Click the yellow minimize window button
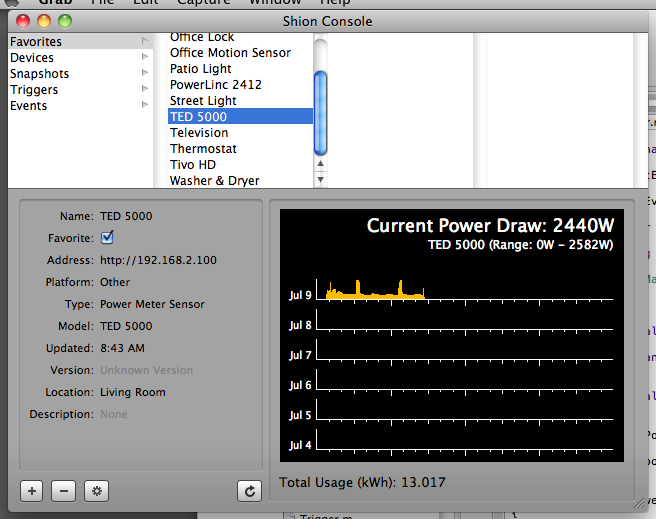The height and width of the screenshot is (519, 656). tap(44, 21)
